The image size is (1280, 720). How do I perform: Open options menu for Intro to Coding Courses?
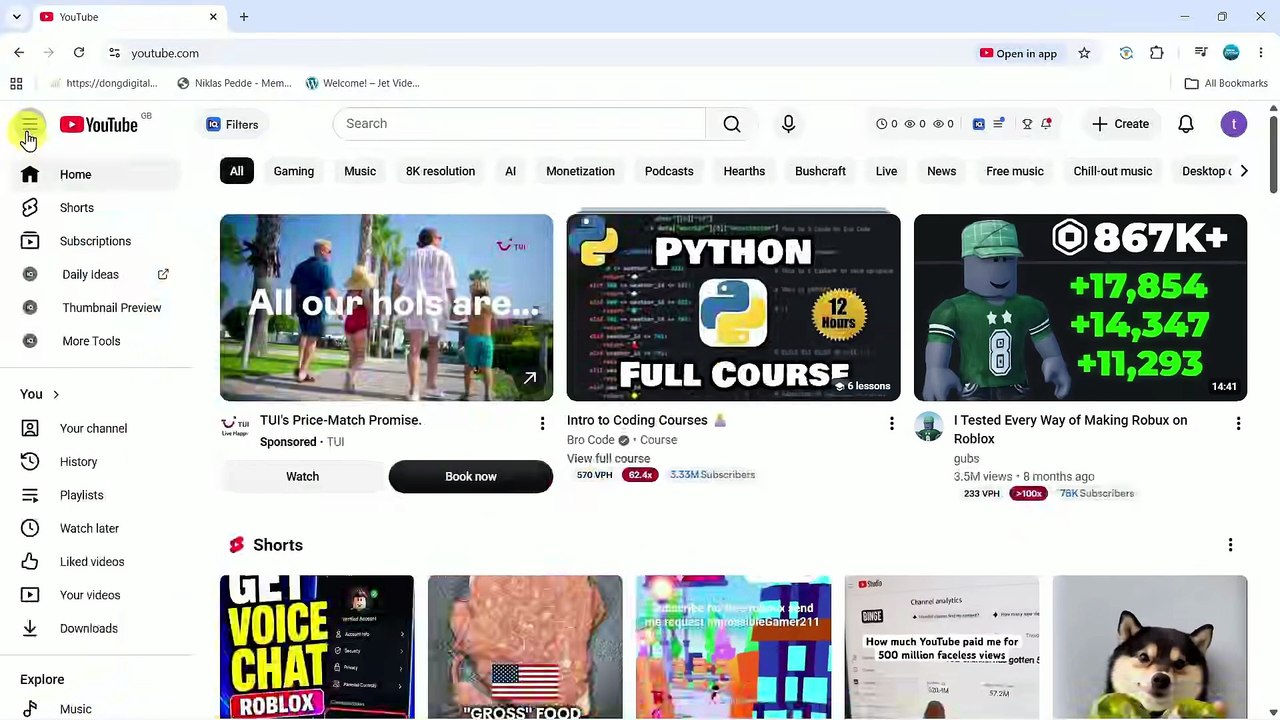891,424
